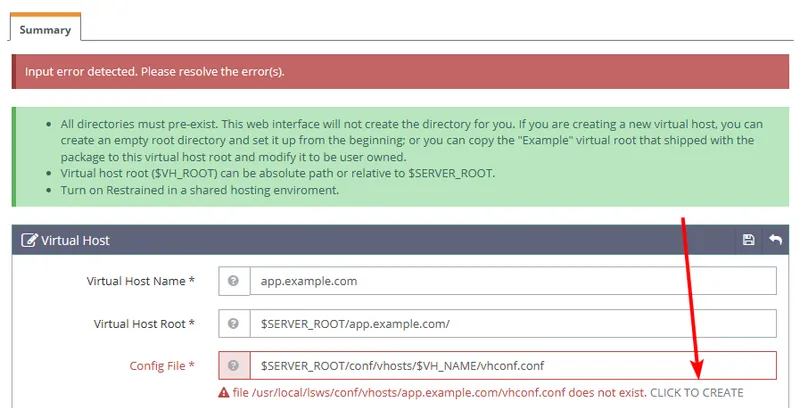Click the Turn on Restrained note line
This screenshot has width=800, height=408.
200,190
